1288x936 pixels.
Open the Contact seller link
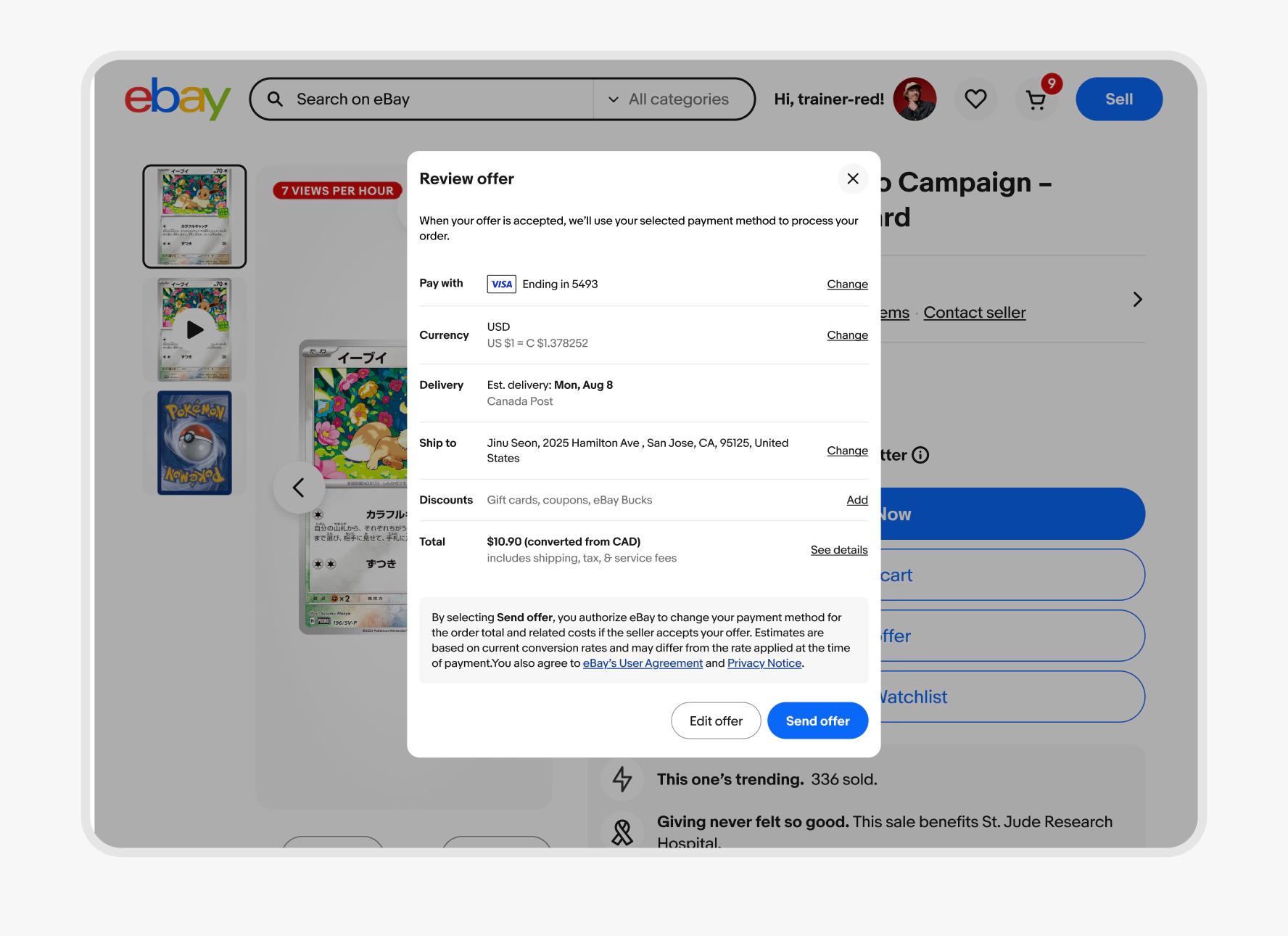[x=975, y=312]
